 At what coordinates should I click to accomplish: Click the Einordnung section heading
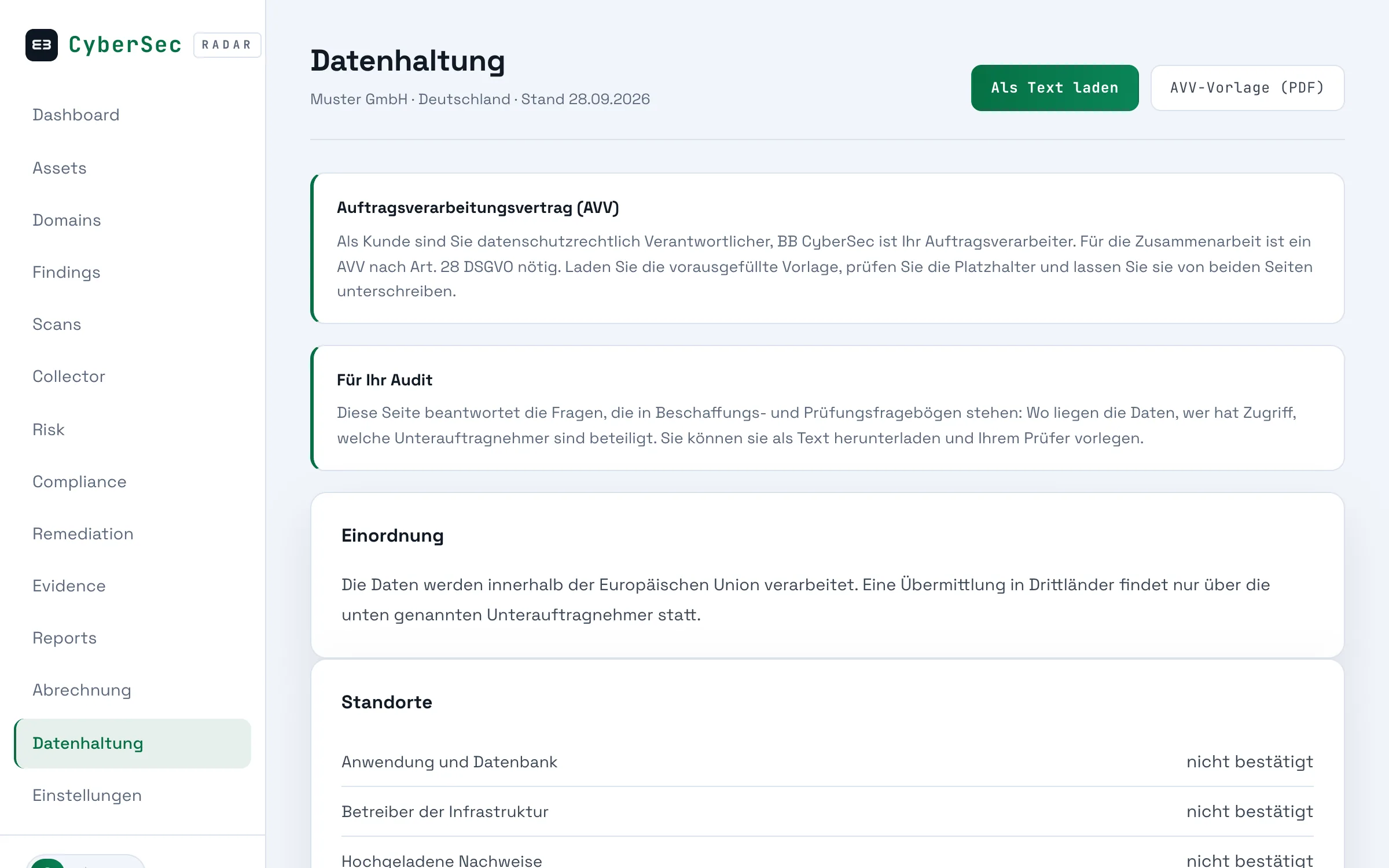tap(392, 536)
